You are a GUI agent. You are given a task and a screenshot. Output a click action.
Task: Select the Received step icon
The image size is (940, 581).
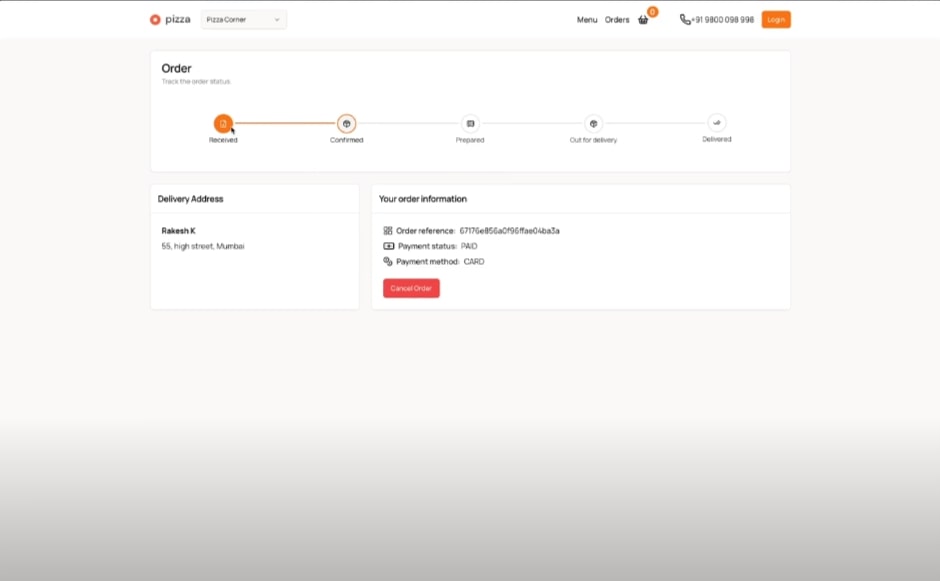pos(223,124)
